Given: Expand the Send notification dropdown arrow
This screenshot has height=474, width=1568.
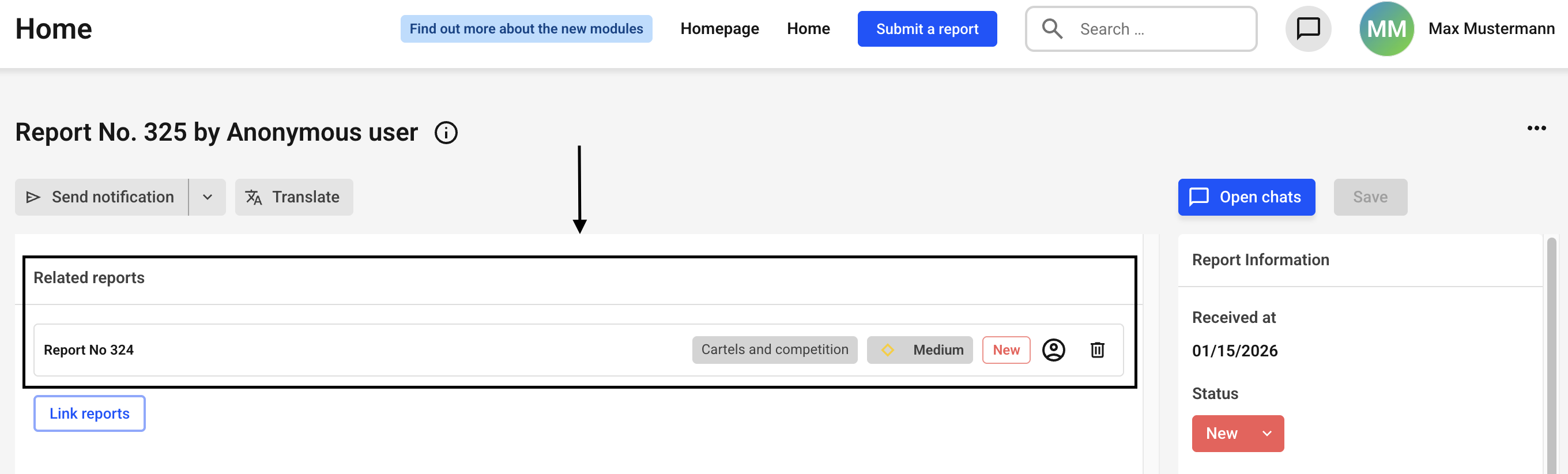Looking at the screenshot, I should coord(208,197).
